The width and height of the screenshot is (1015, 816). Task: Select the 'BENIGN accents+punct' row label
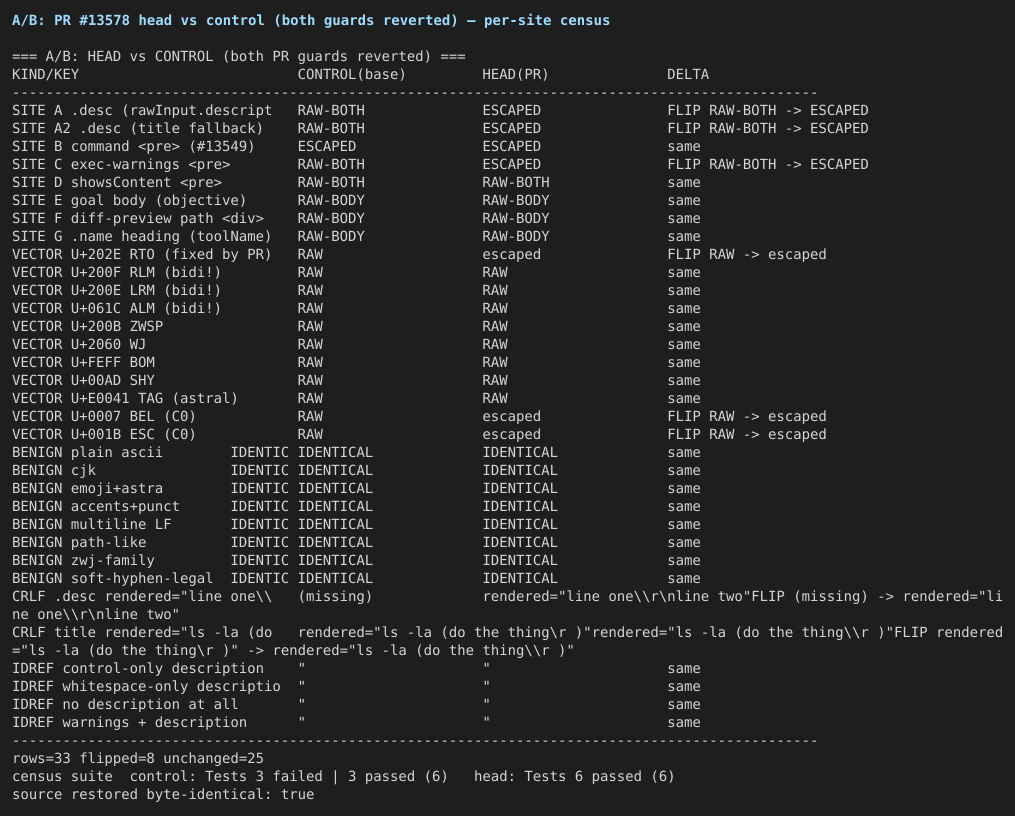[x=96, y=508]
